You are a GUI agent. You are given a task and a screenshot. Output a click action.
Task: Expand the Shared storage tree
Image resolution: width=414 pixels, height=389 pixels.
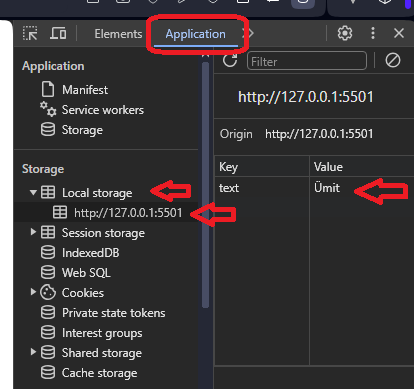pos(33,352)
